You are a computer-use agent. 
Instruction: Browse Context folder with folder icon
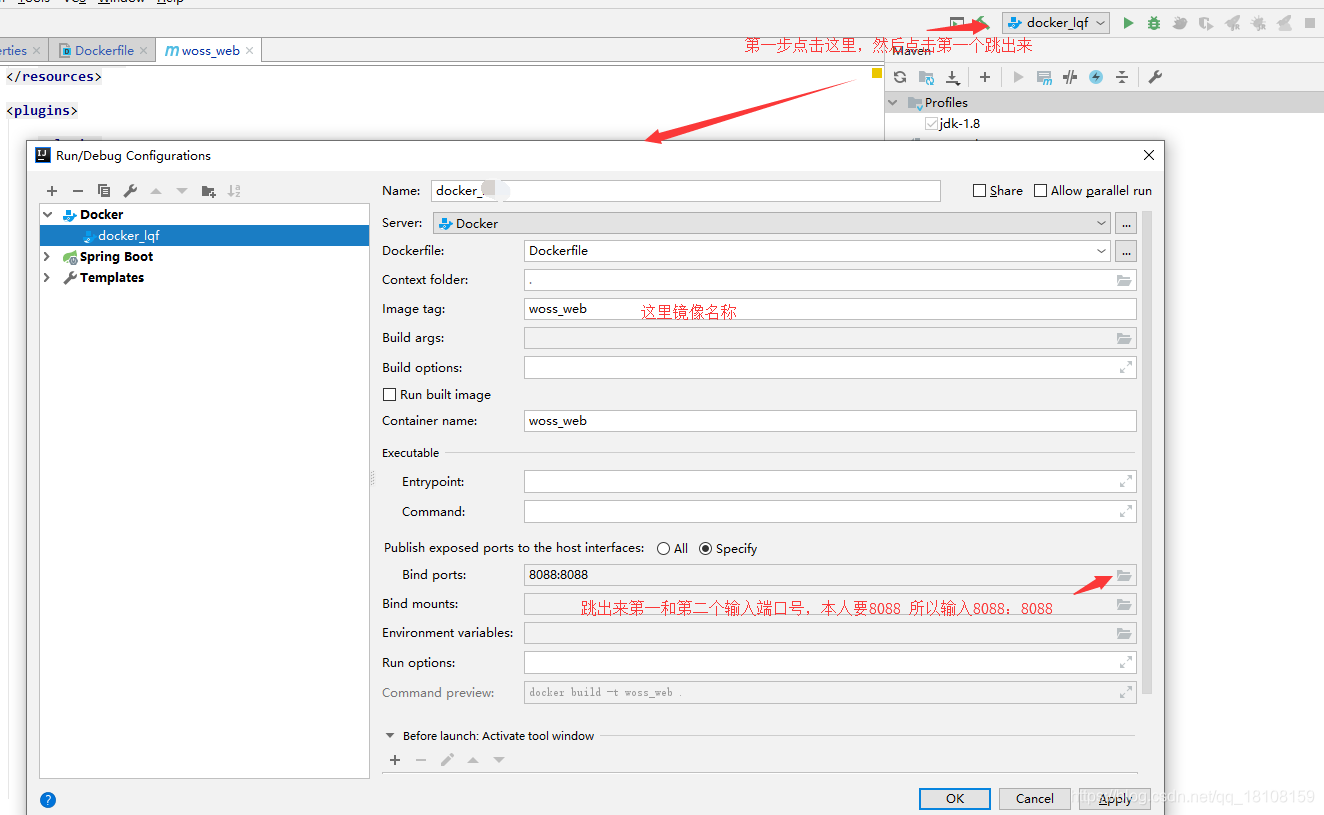(1124, 280)
